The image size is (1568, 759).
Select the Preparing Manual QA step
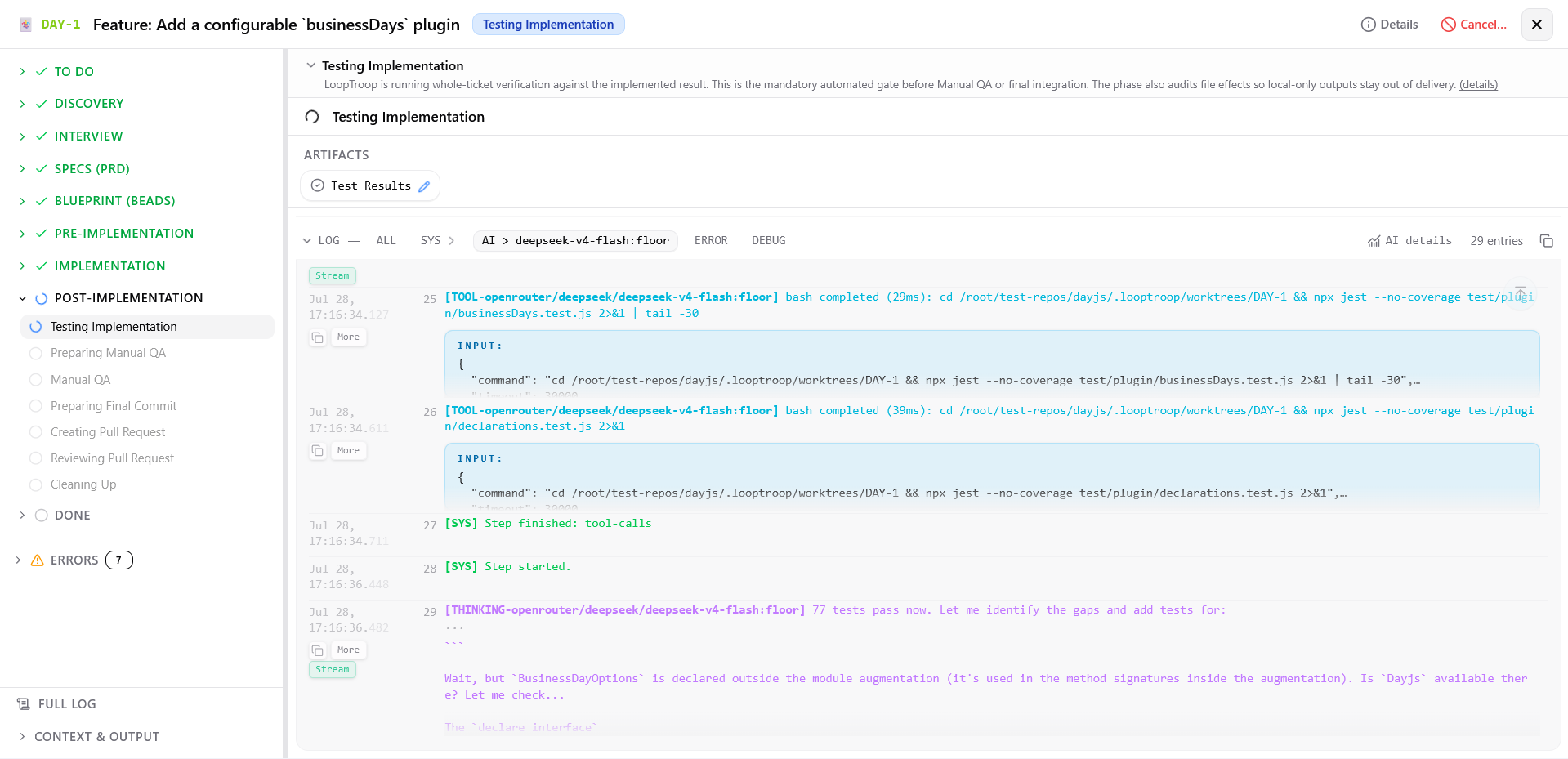(x=147, y=353)
